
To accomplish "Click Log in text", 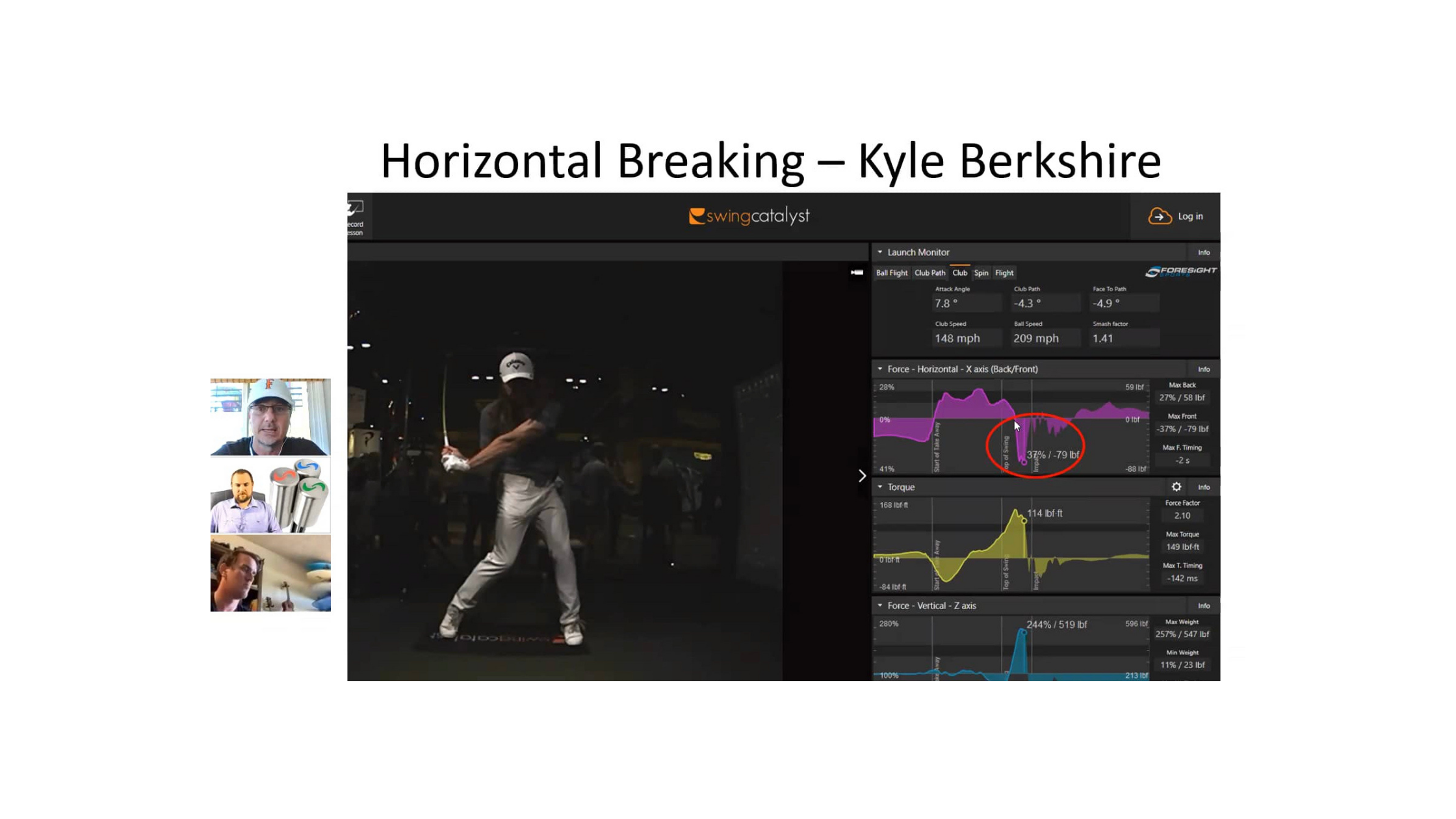I will 1190,216.
